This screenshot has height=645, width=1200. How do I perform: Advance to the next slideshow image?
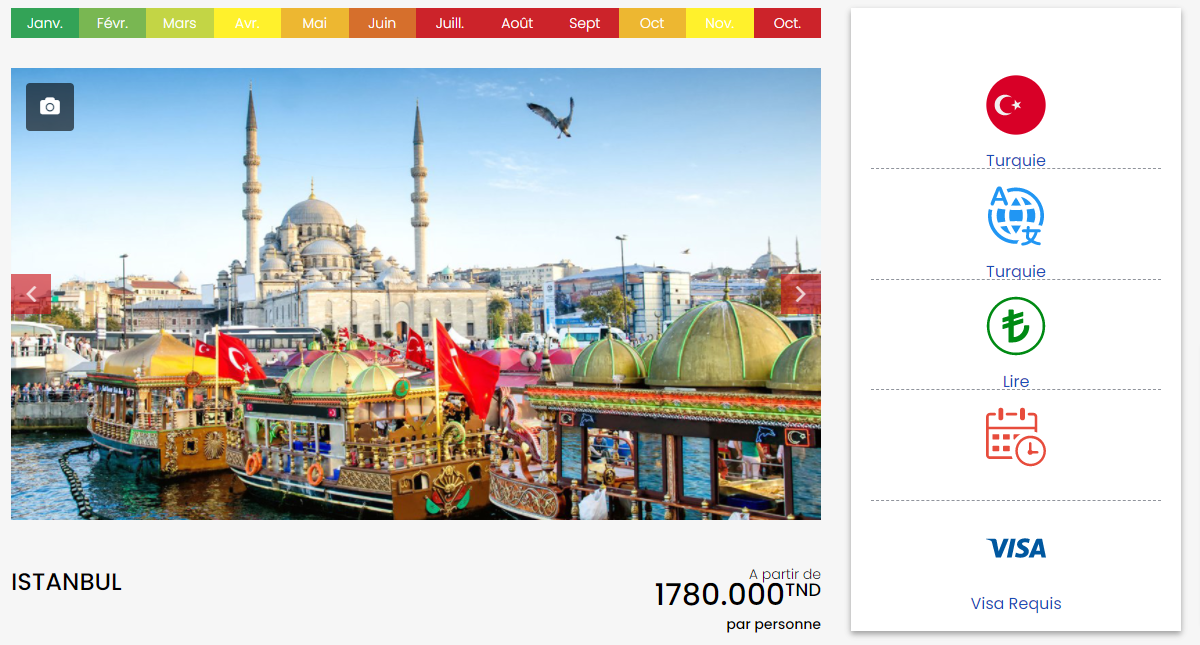click(x=801, y=294)
